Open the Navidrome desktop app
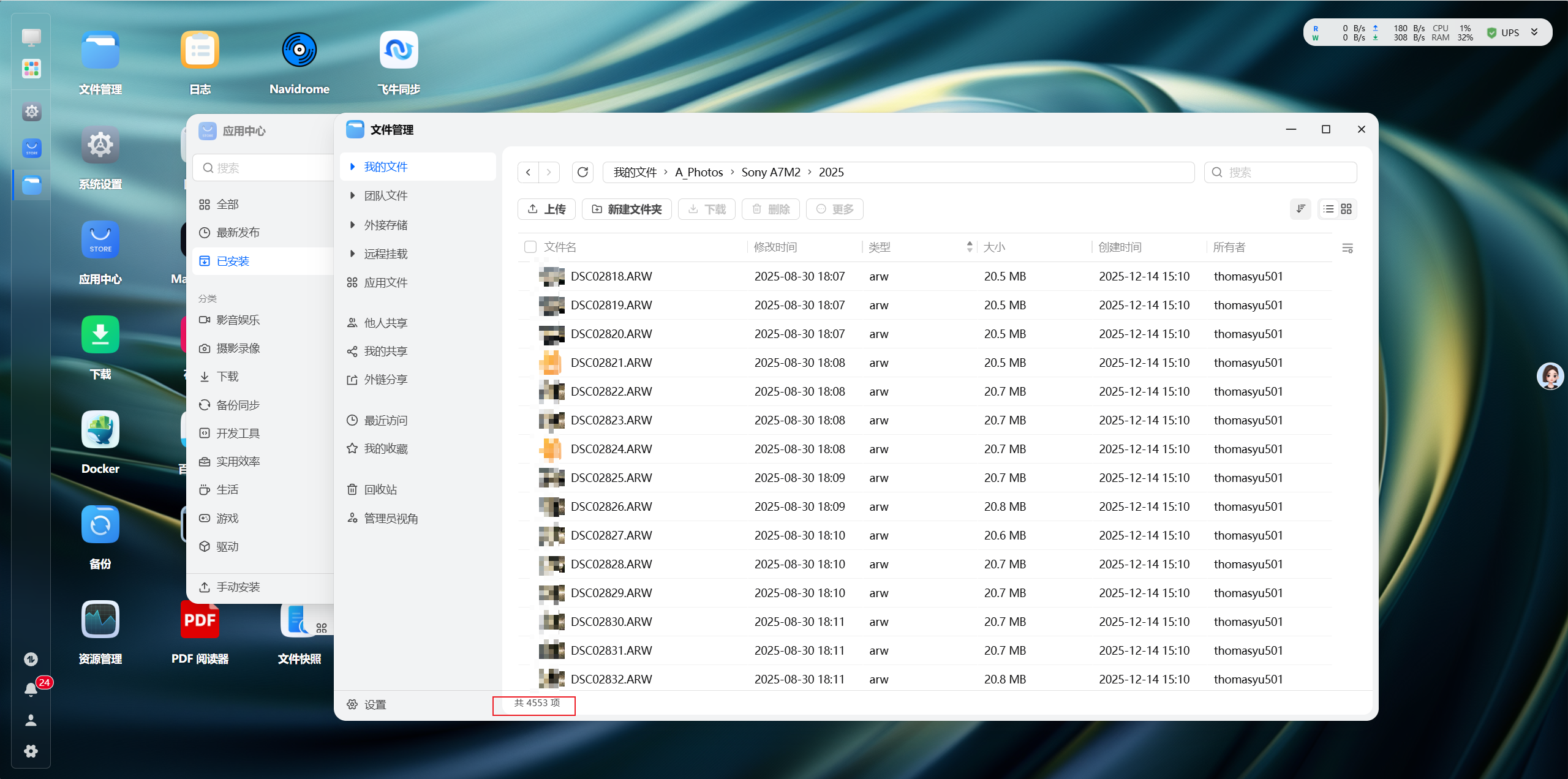This screenshot has width=1568, height=779. point(299,51)
